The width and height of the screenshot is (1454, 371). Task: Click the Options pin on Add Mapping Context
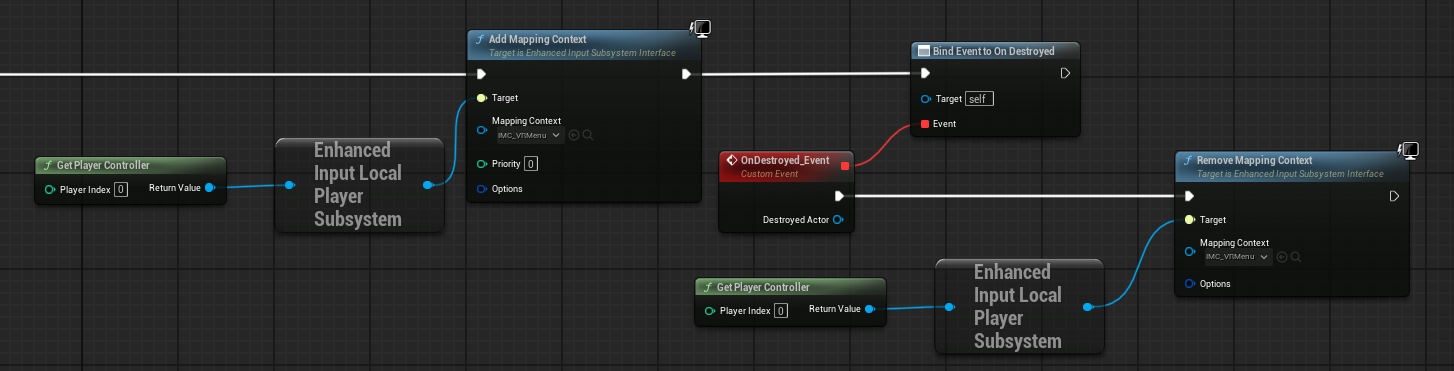482,189
